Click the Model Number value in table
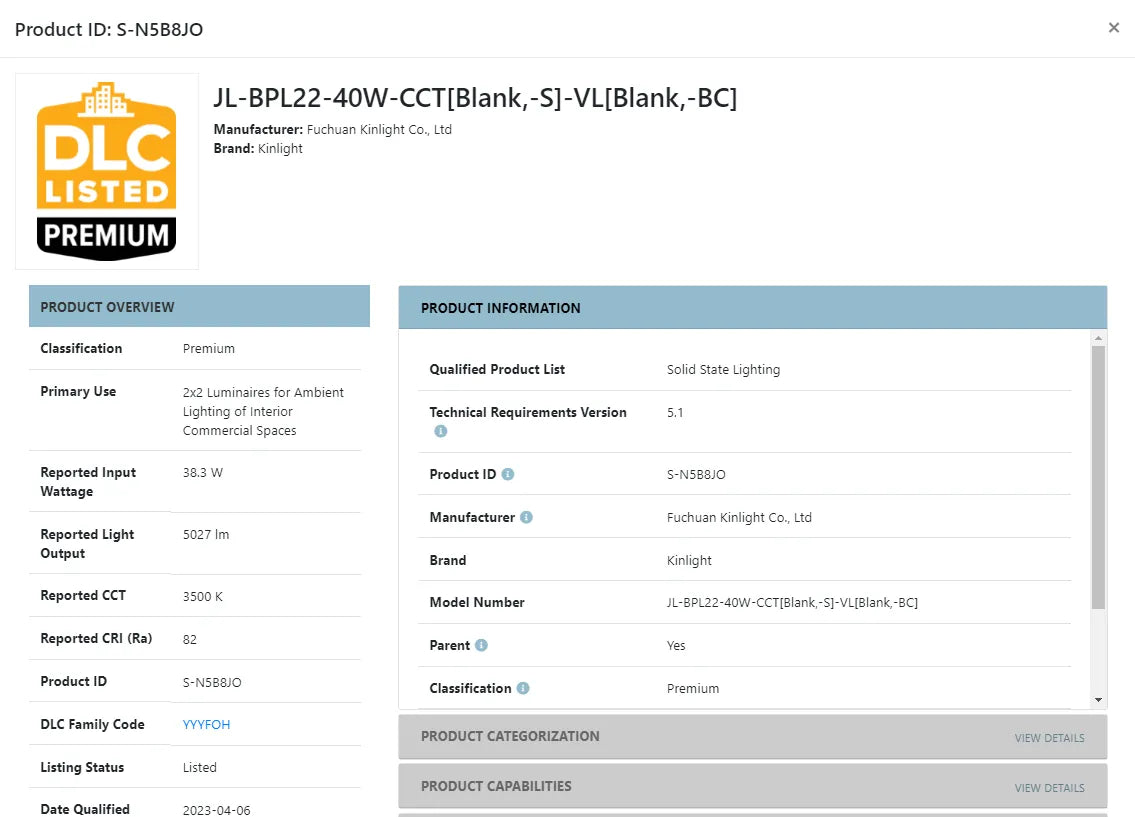The image size is (1135, 817). click(792, 603)
